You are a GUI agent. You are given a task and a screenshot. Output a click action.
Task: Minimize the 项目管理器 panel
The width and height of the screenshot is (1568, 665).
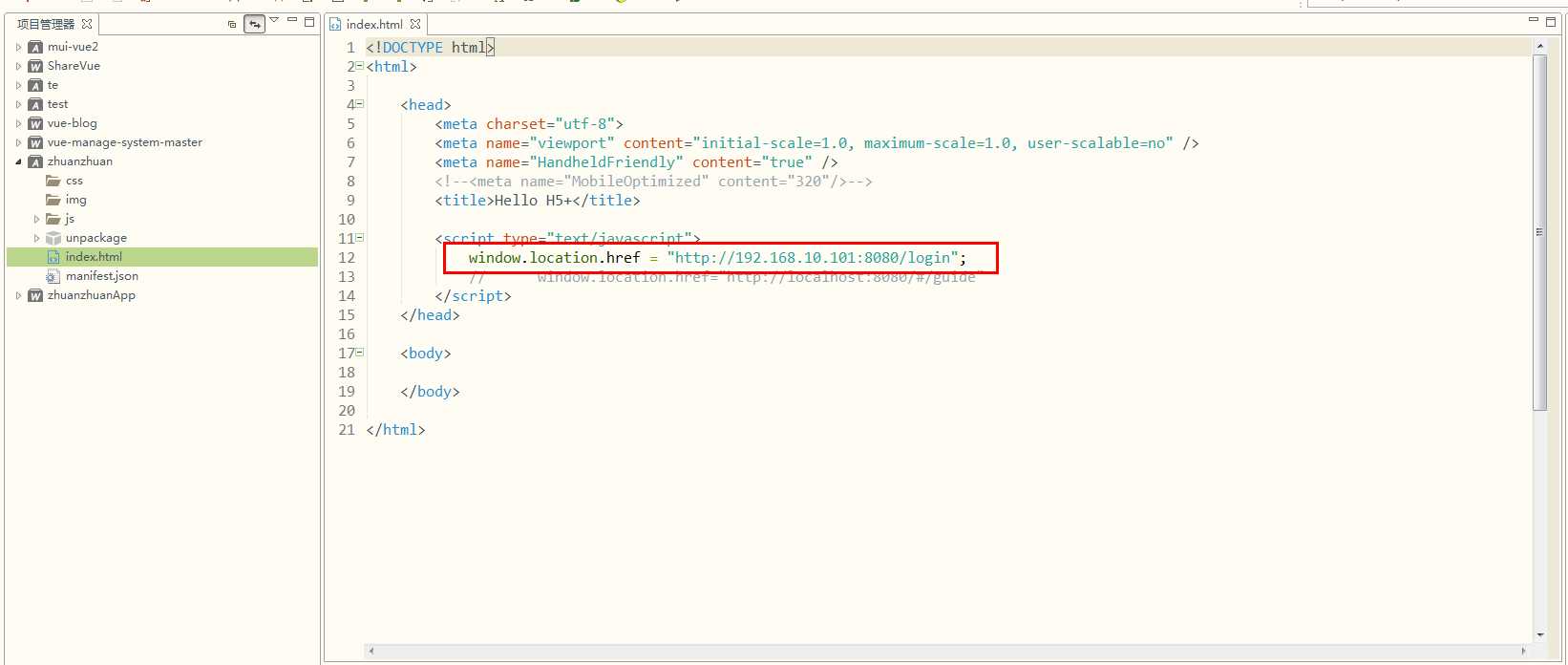coord(292,21)
